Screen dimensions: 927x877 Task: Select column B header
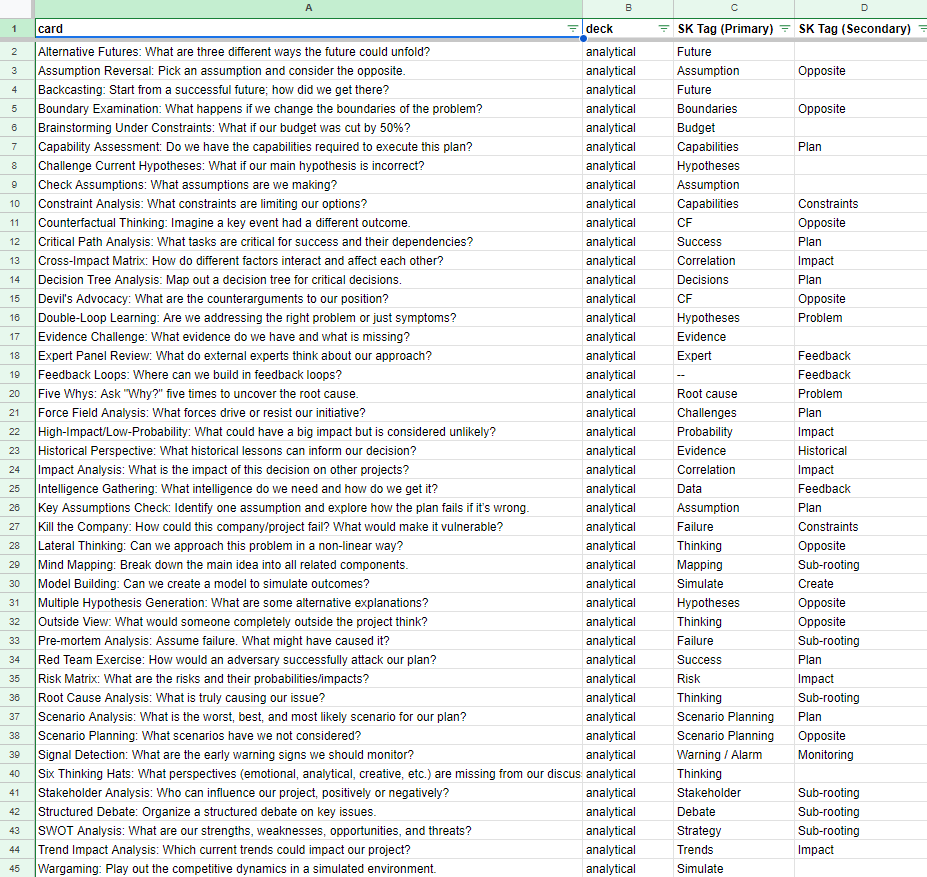[628, 8]
